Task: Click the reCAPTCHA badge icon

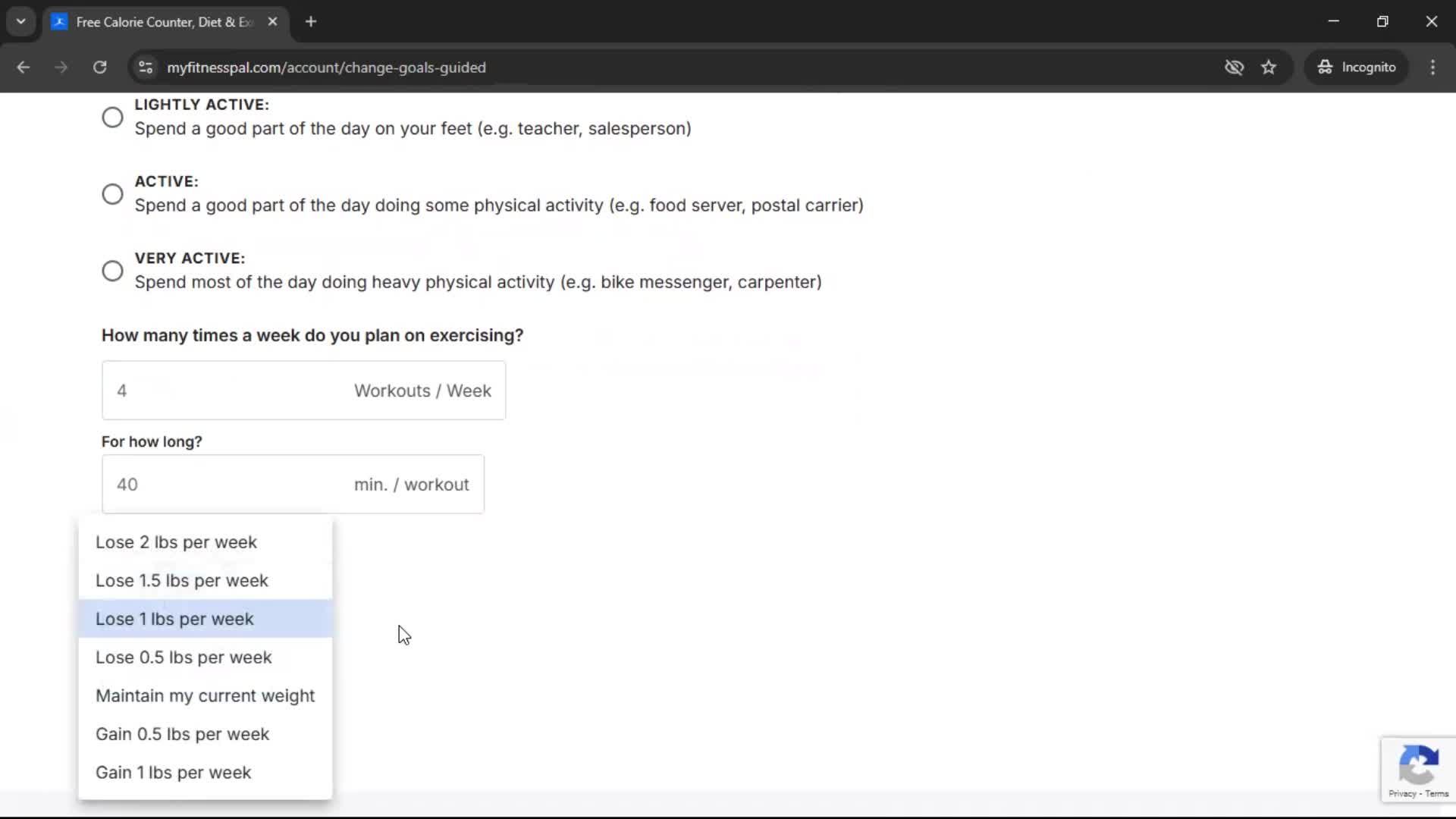Action: pos(1418,764)
